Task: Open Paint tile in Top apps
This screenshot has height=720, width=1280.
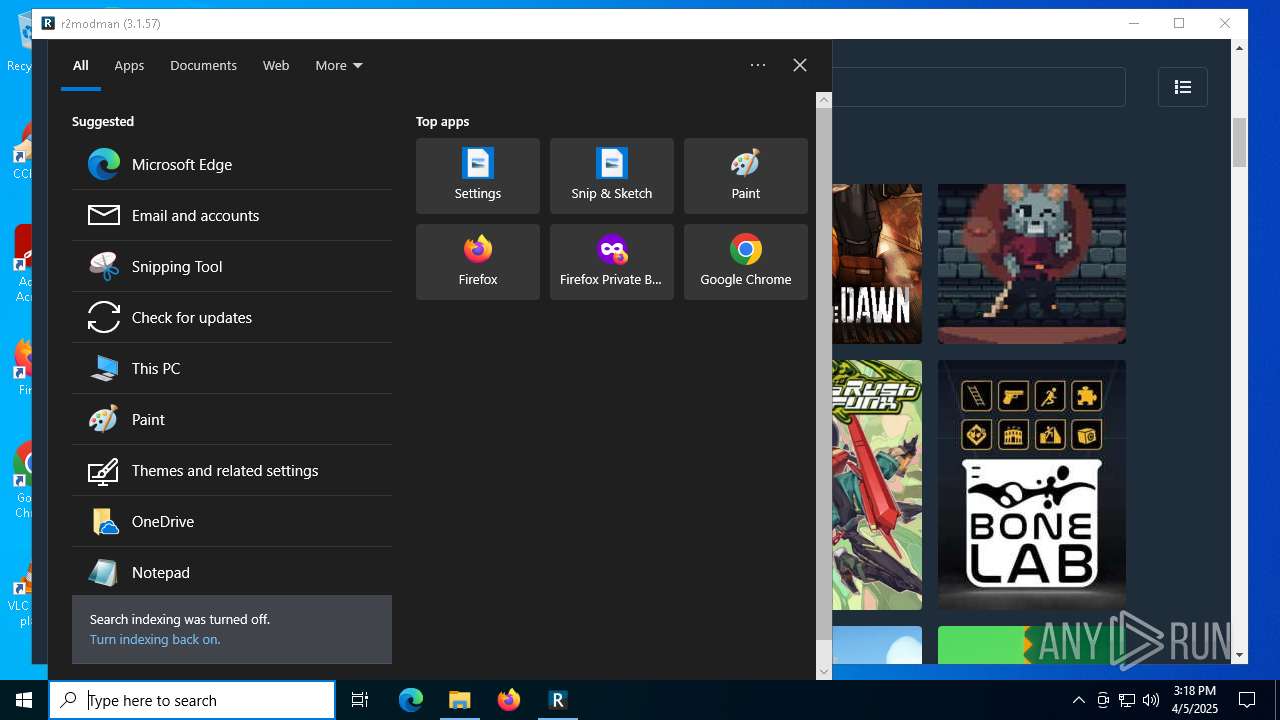Action: [746, 176]
